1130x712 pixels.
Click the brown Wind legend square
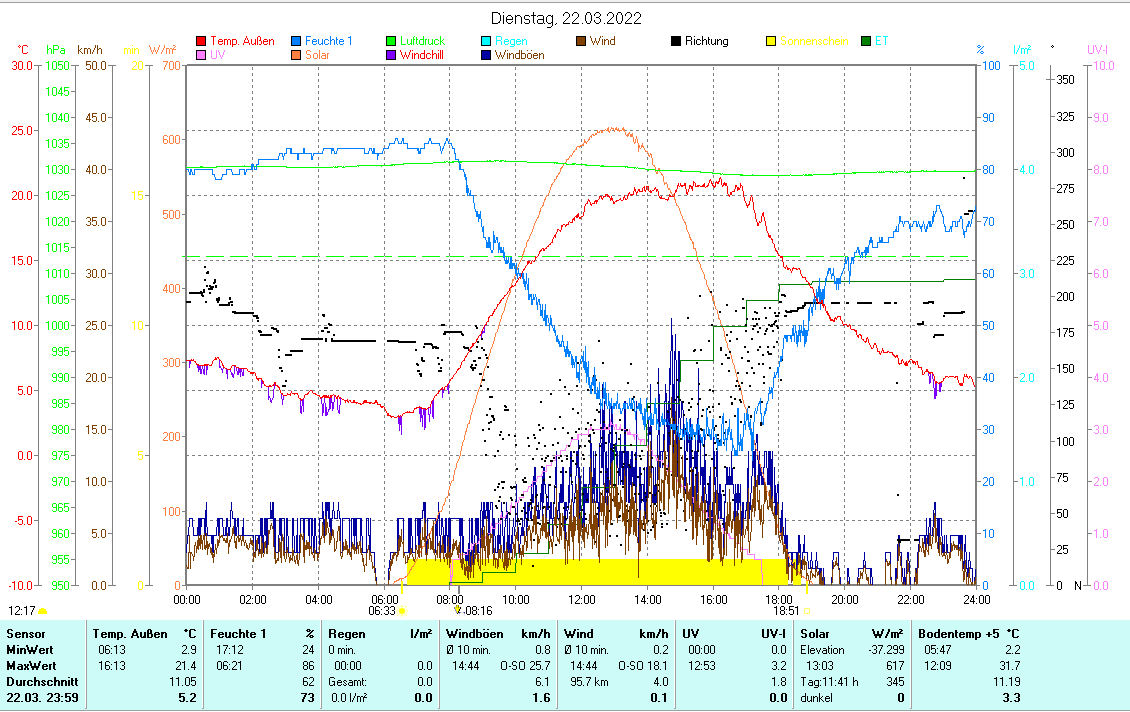582,41
